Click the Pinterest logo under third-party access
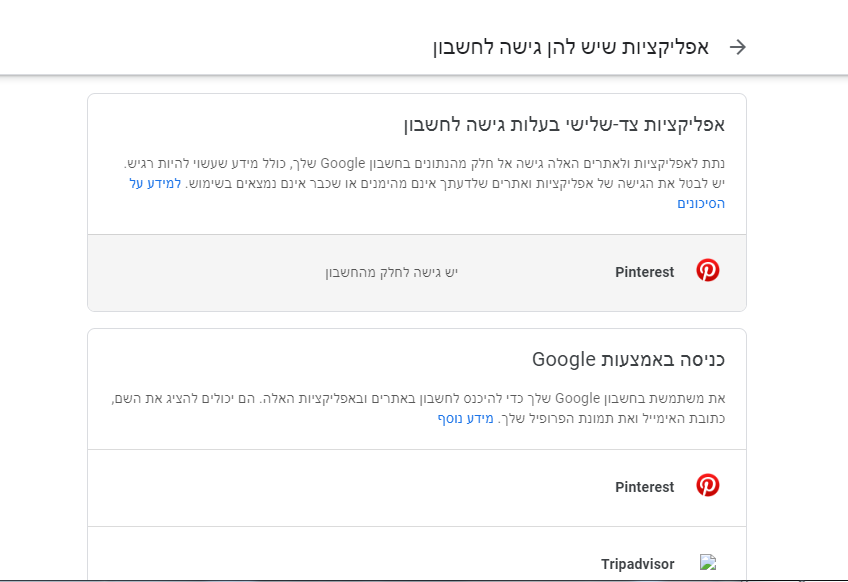 click(x=708, y=271)
